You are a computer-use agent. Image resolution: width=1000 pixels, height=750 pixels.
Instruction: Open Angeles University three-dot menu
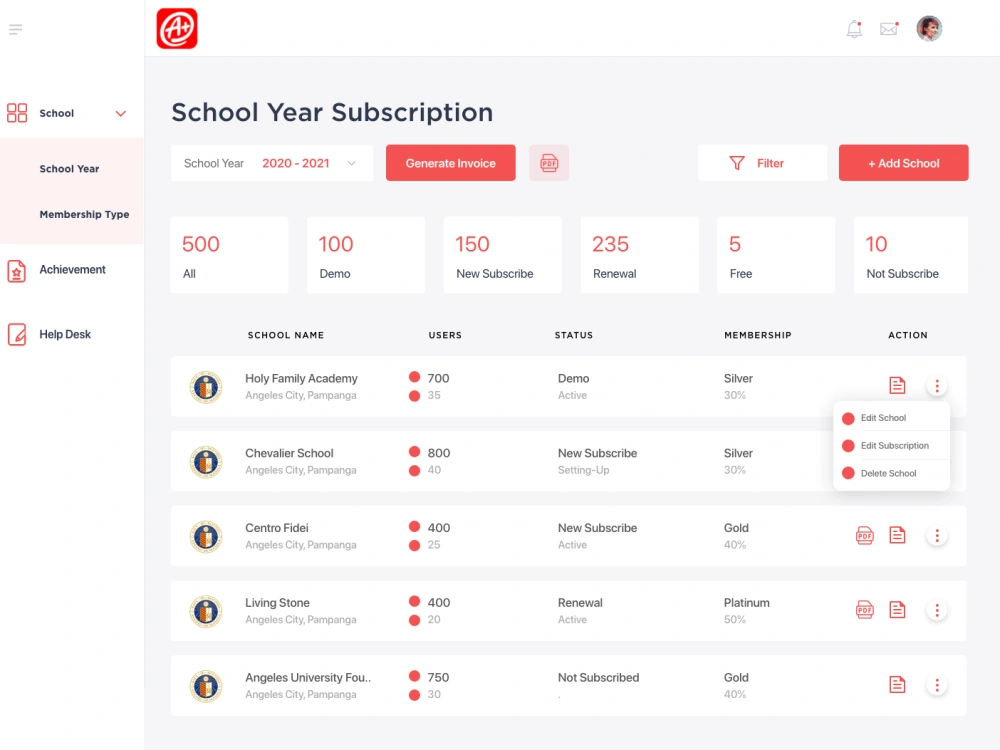pos(937,685)
